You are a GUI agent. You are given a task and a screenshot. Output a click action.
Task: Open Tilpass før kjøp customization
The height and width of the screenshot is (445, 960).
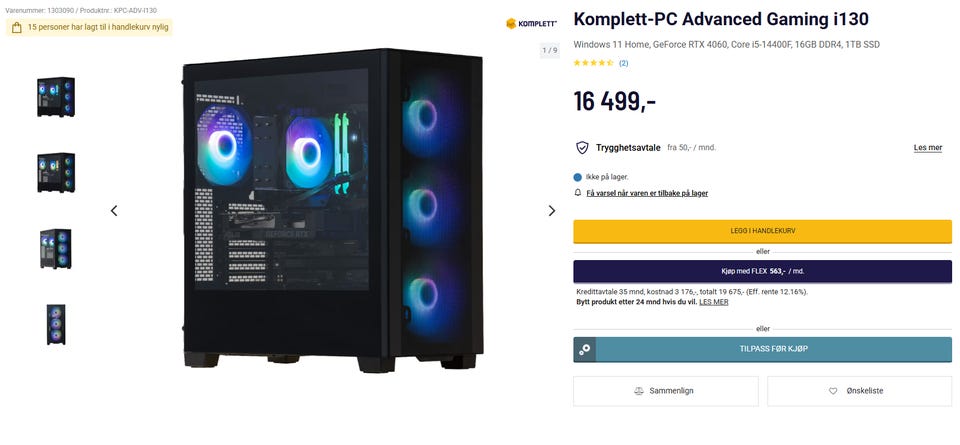[x=762, y=350]
